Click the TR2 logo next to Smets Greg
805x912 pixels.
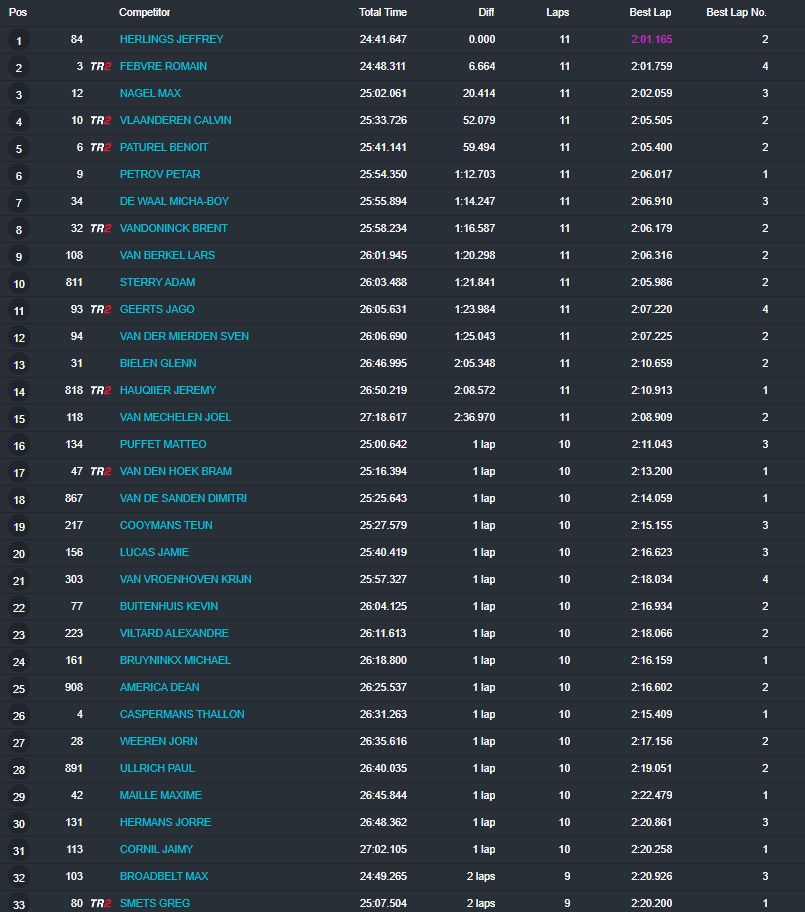[x=100, y=904]
